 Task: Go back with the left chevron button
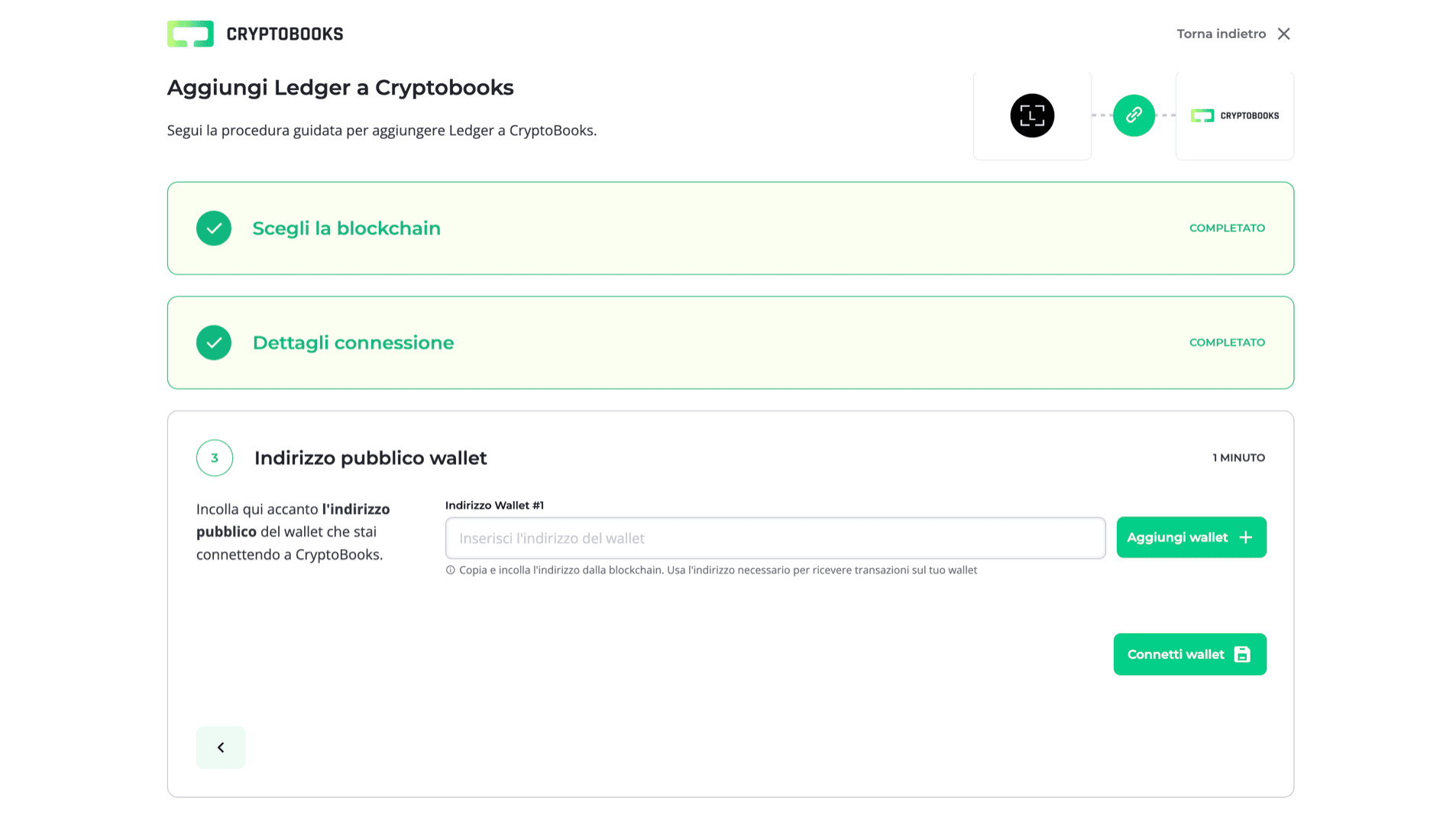pos(221,748)
